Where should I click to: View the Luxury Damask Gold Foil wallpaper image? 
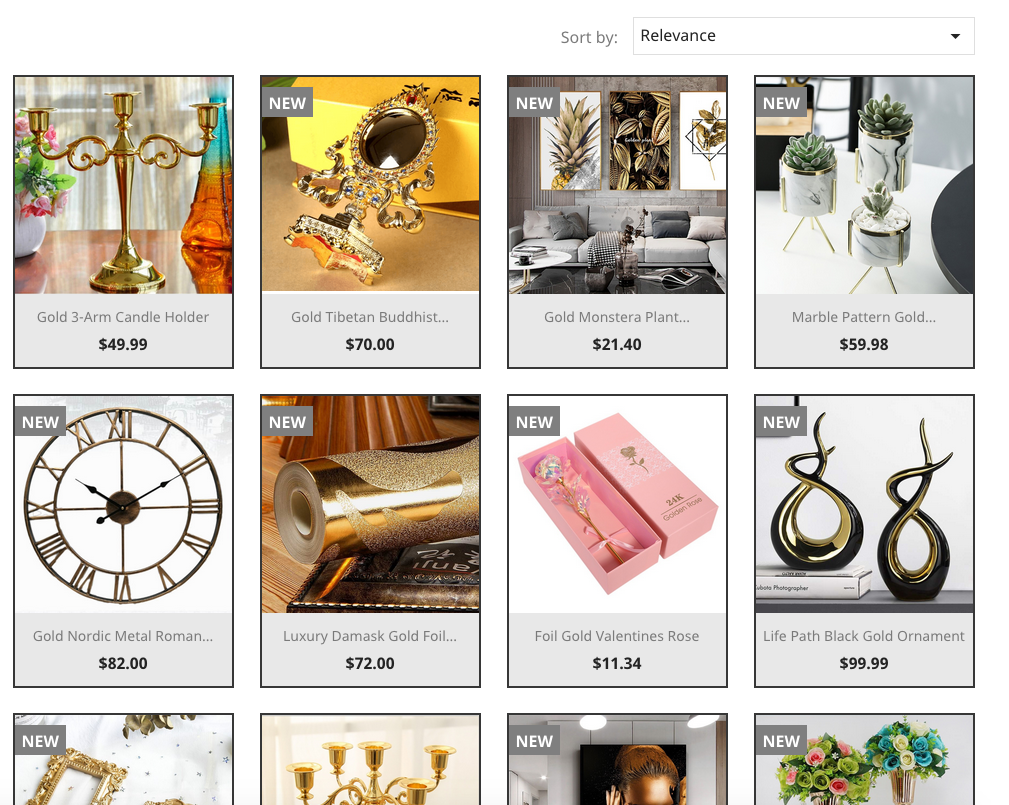[371, 504]
